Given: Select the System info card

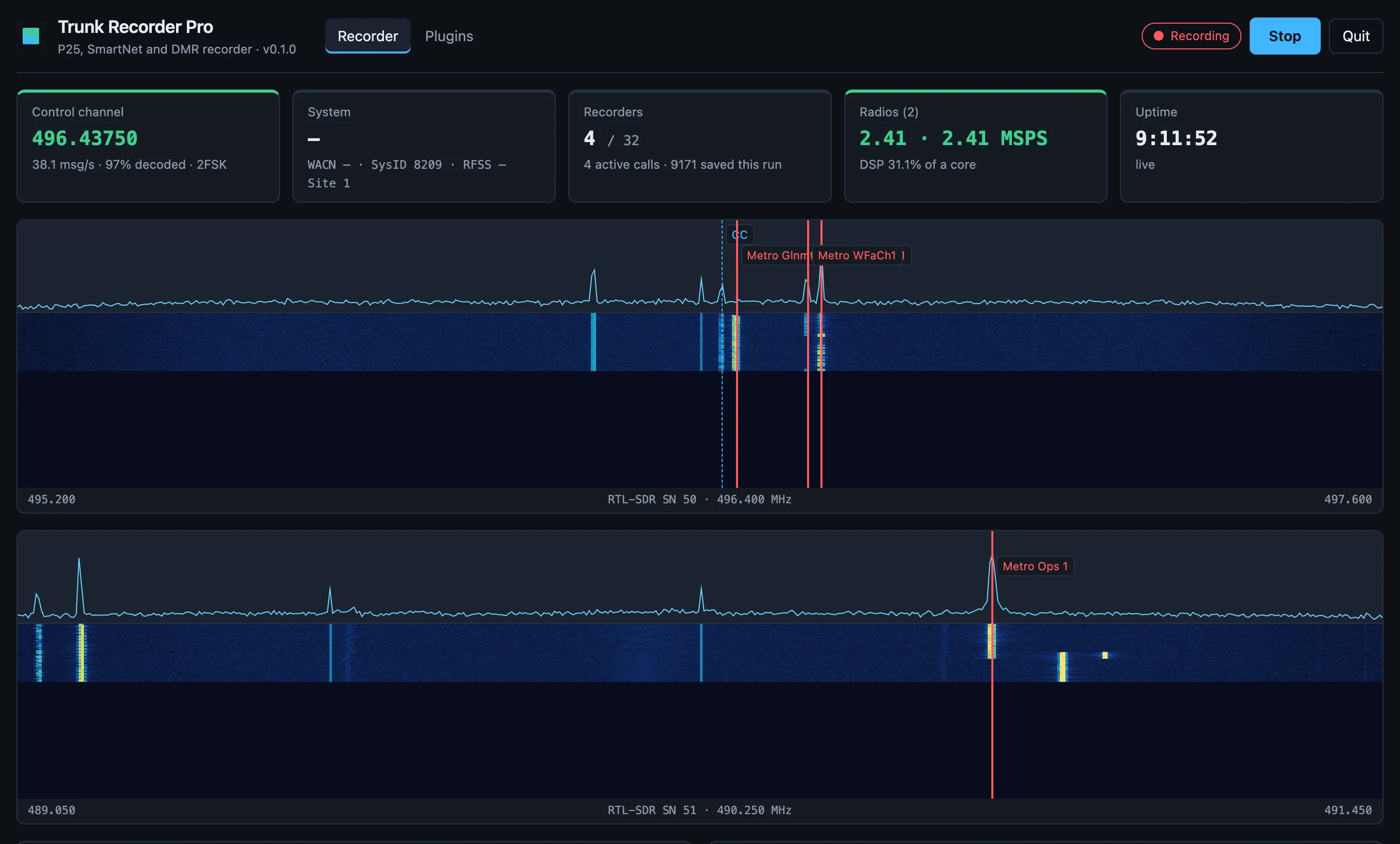Looking at the screenshot, I should coord(424,146).
